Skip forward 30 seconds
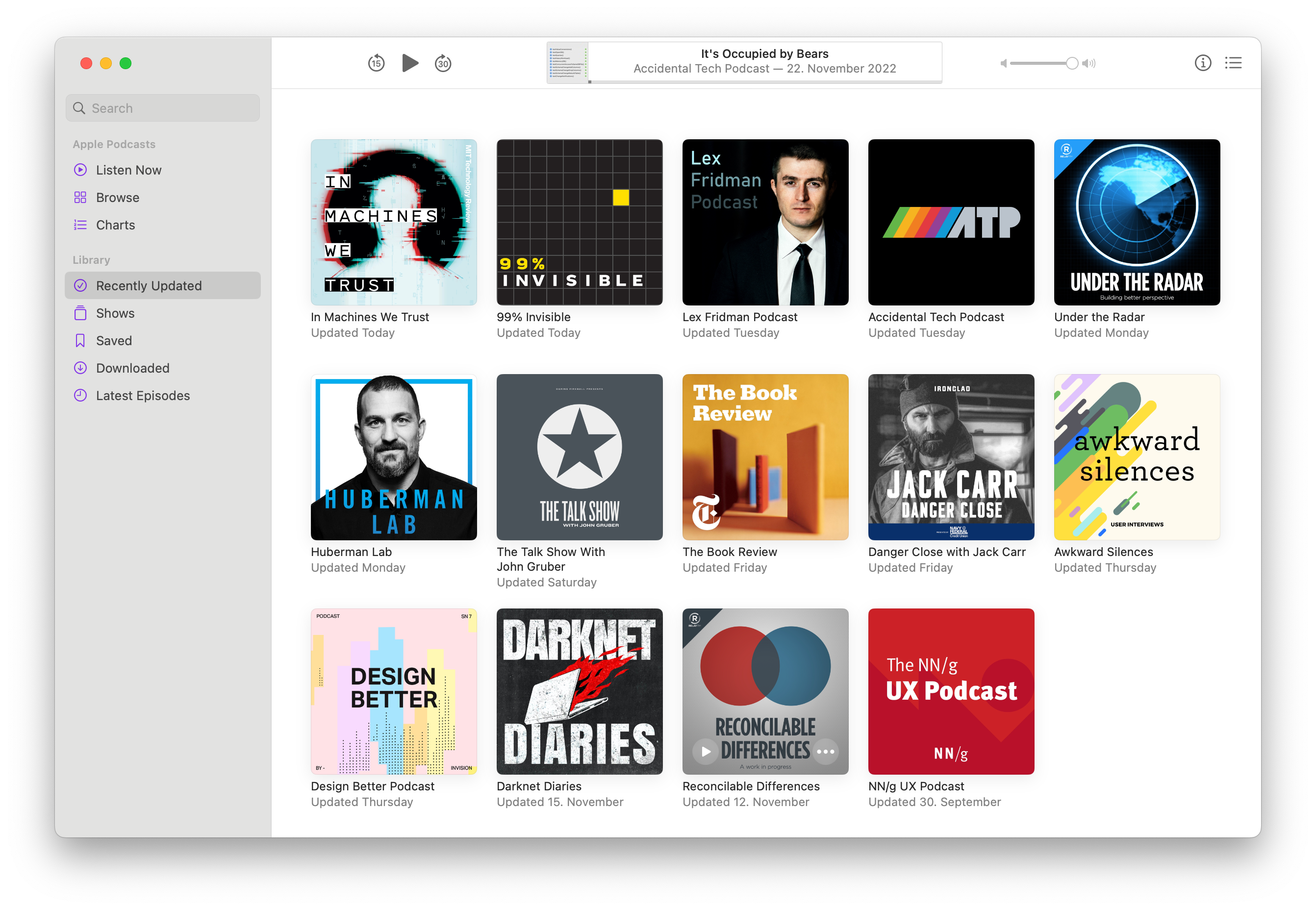This screenshot has height=910, width=1316. coord(443,63)
